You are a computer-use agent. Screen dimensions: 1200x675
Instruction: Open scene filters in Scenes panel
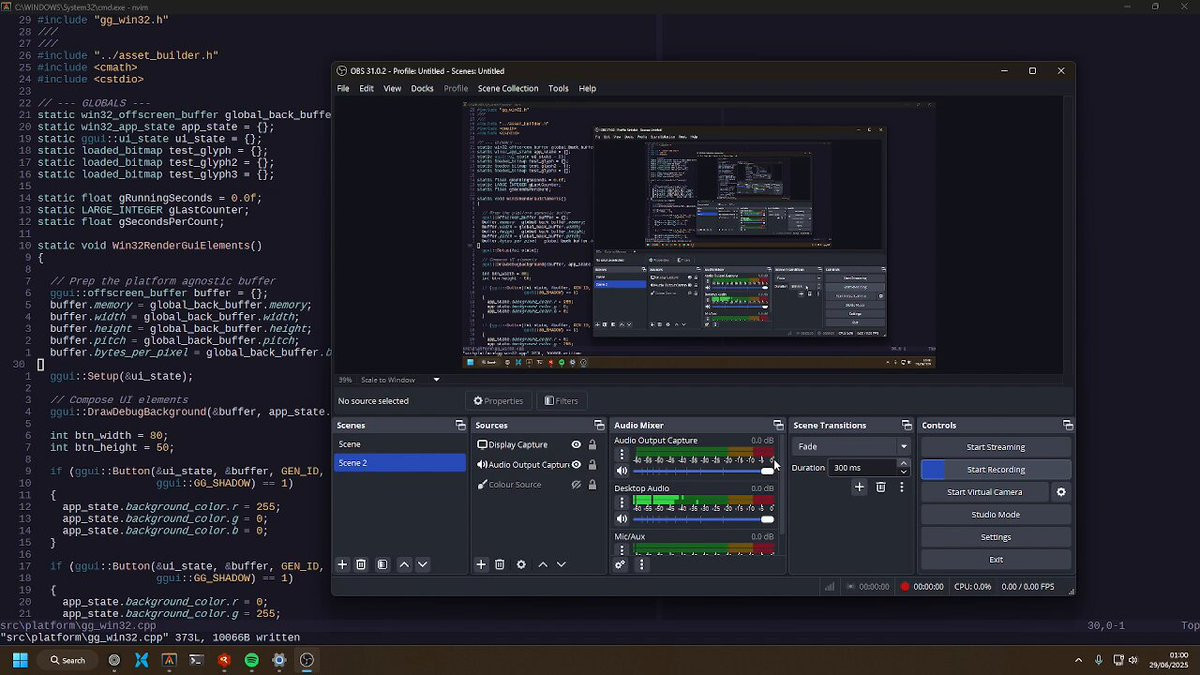[382, 565]
